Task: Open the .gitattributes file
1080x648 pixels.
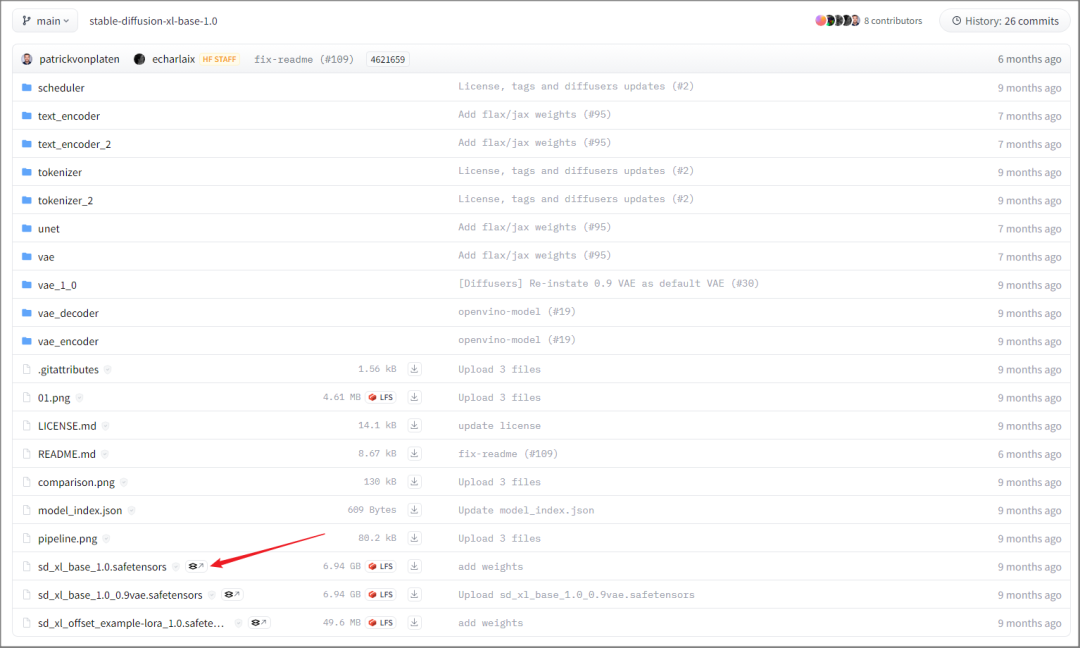Action: click(68, 370)
